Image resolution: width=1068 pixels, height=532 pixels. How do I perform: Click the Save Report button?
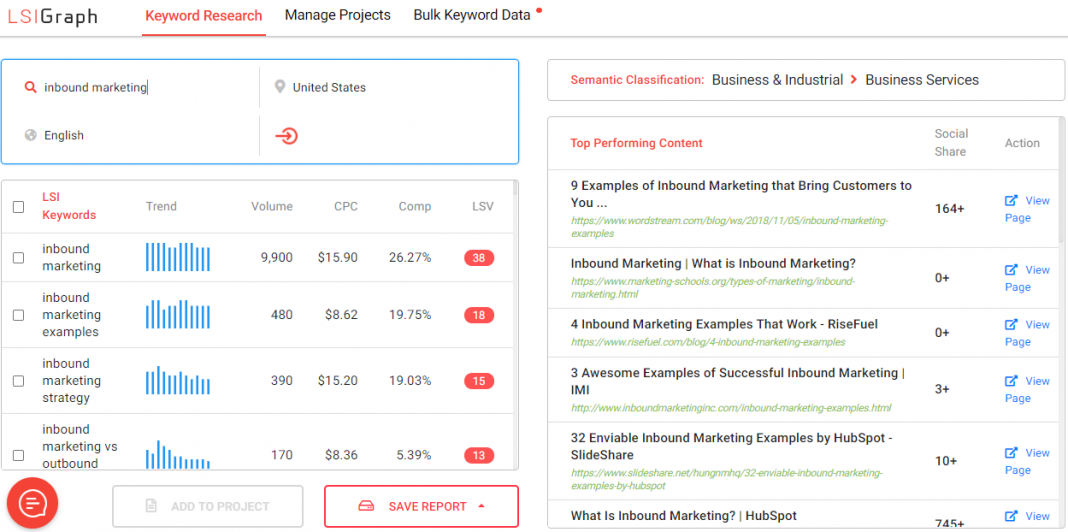[422, 506]
